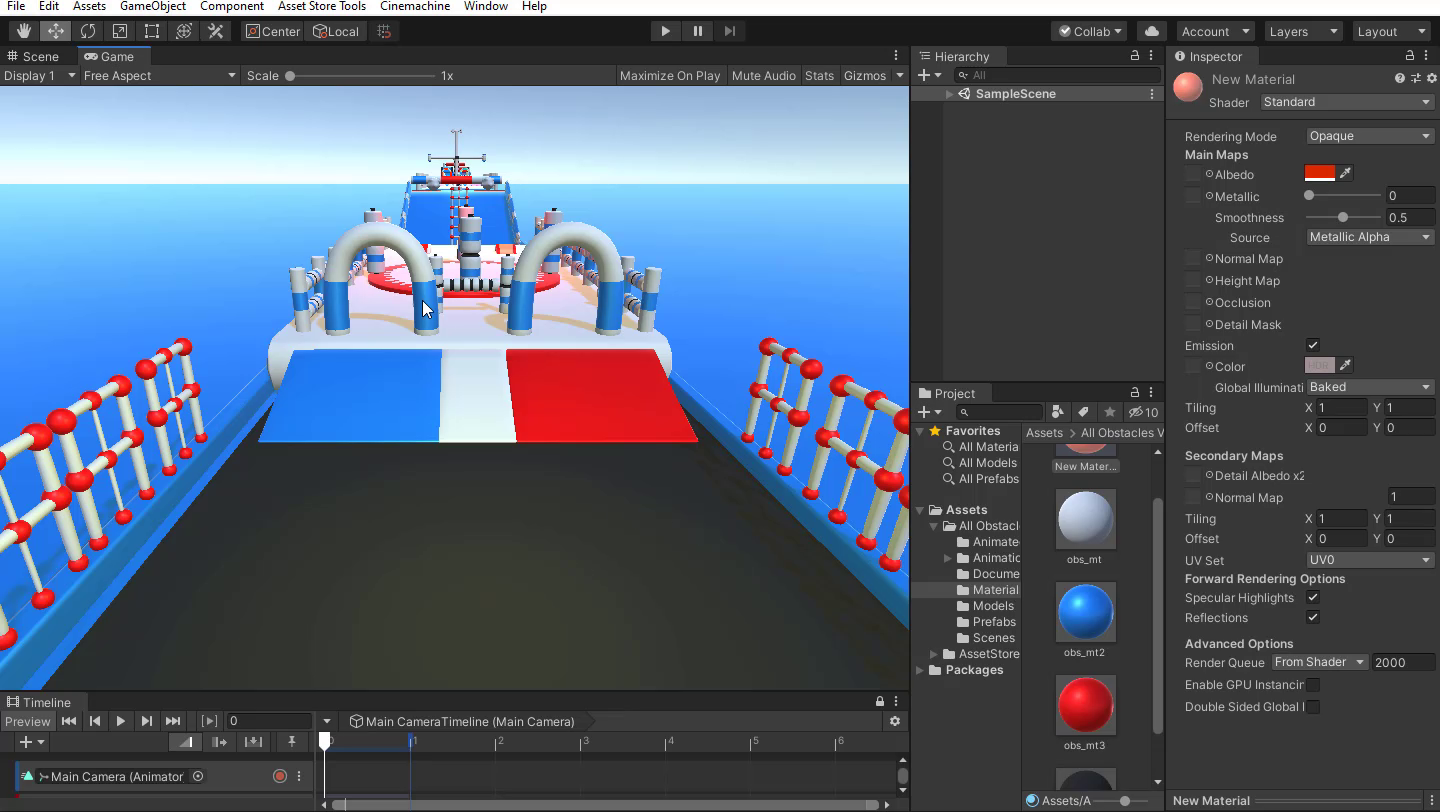Search by Type icon in Project panel
Viewport: 1440px width, 812px height.
pyautogui.click(x=1058, y=412)
